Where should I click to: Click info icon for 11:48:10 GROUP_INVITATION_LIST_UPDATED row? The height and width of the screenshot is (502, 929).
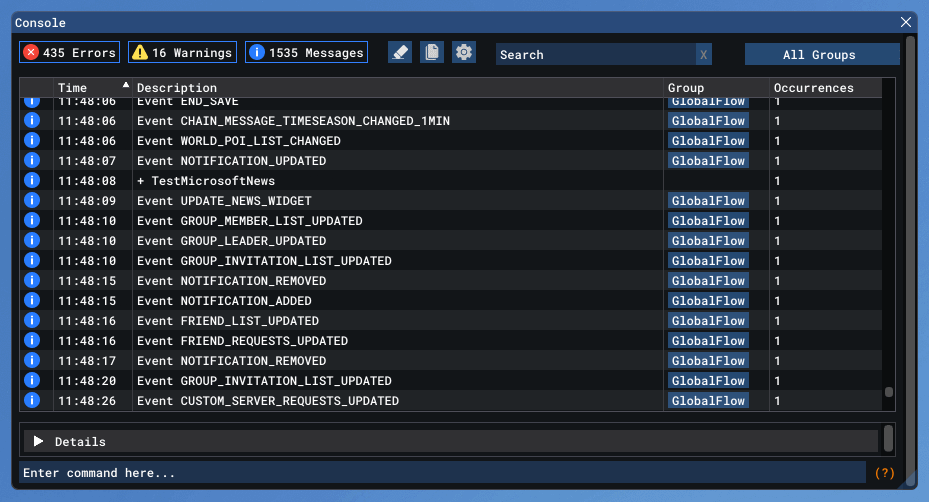32,260
